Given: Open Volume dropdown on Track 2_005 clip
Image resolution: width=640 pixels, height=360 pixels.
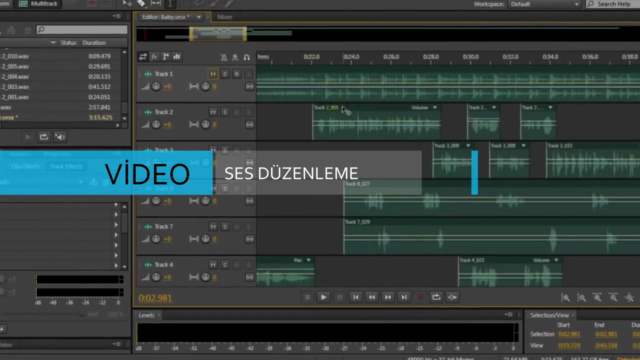Looking at the screenshot, I should click(435, 108).
